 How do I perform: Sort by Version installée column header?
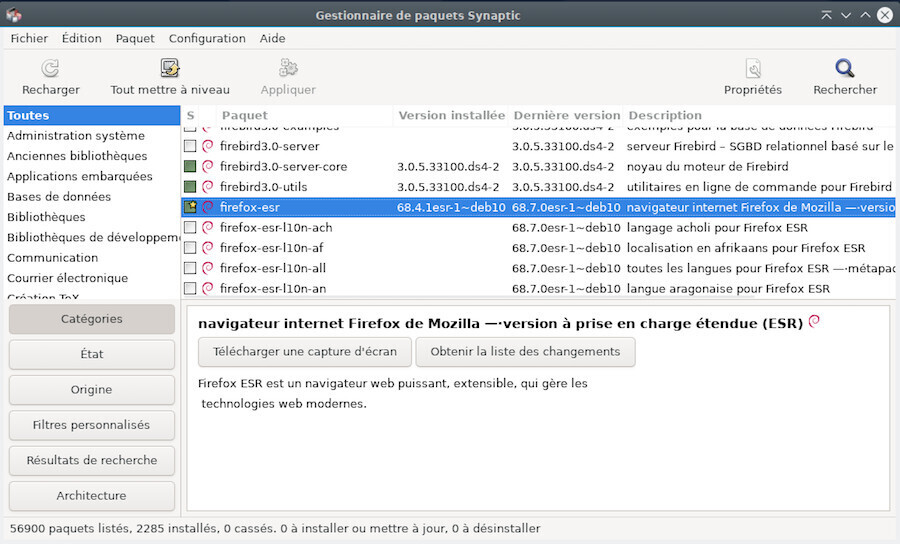click(x=451, y=115)
